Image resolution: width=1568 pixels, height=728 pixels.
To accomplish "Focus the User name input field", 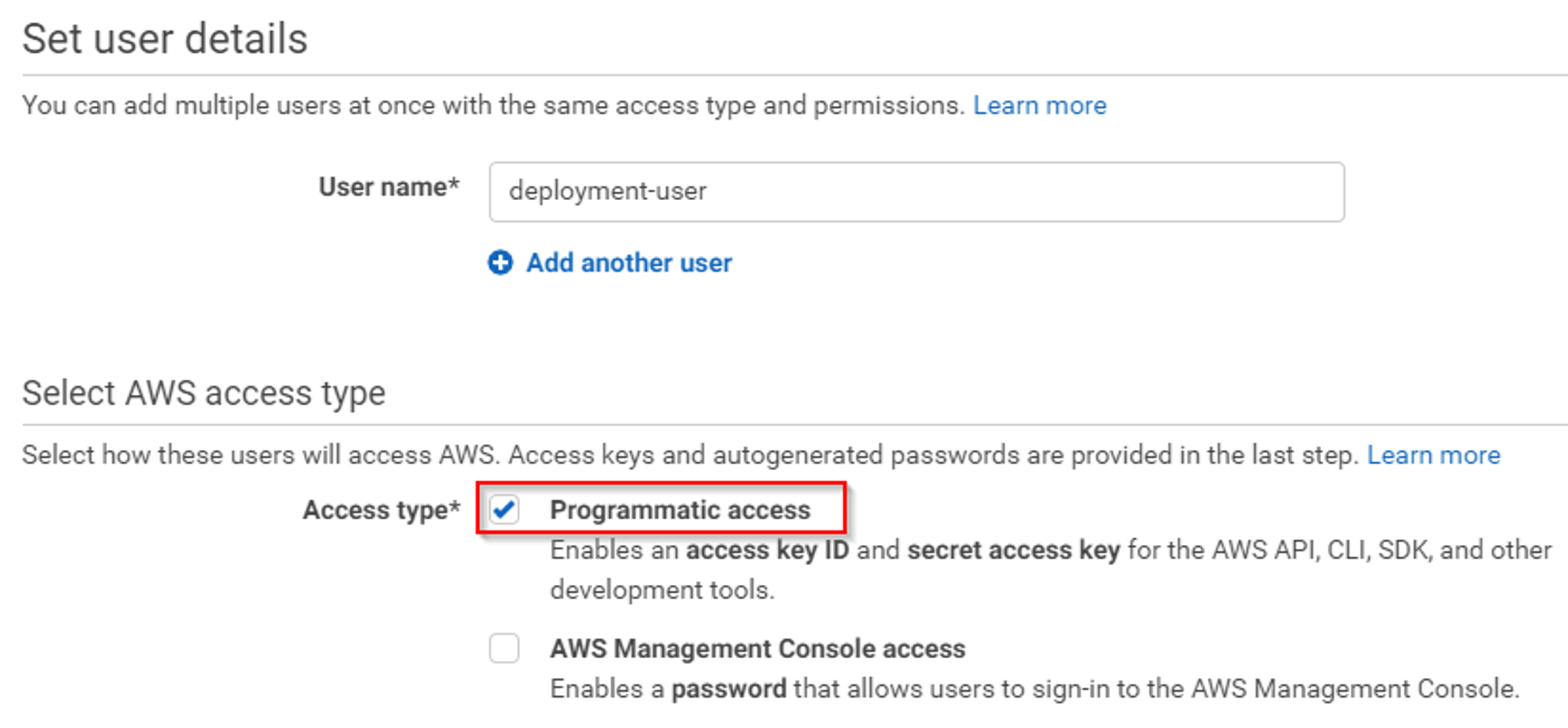I will pos(916,192).
